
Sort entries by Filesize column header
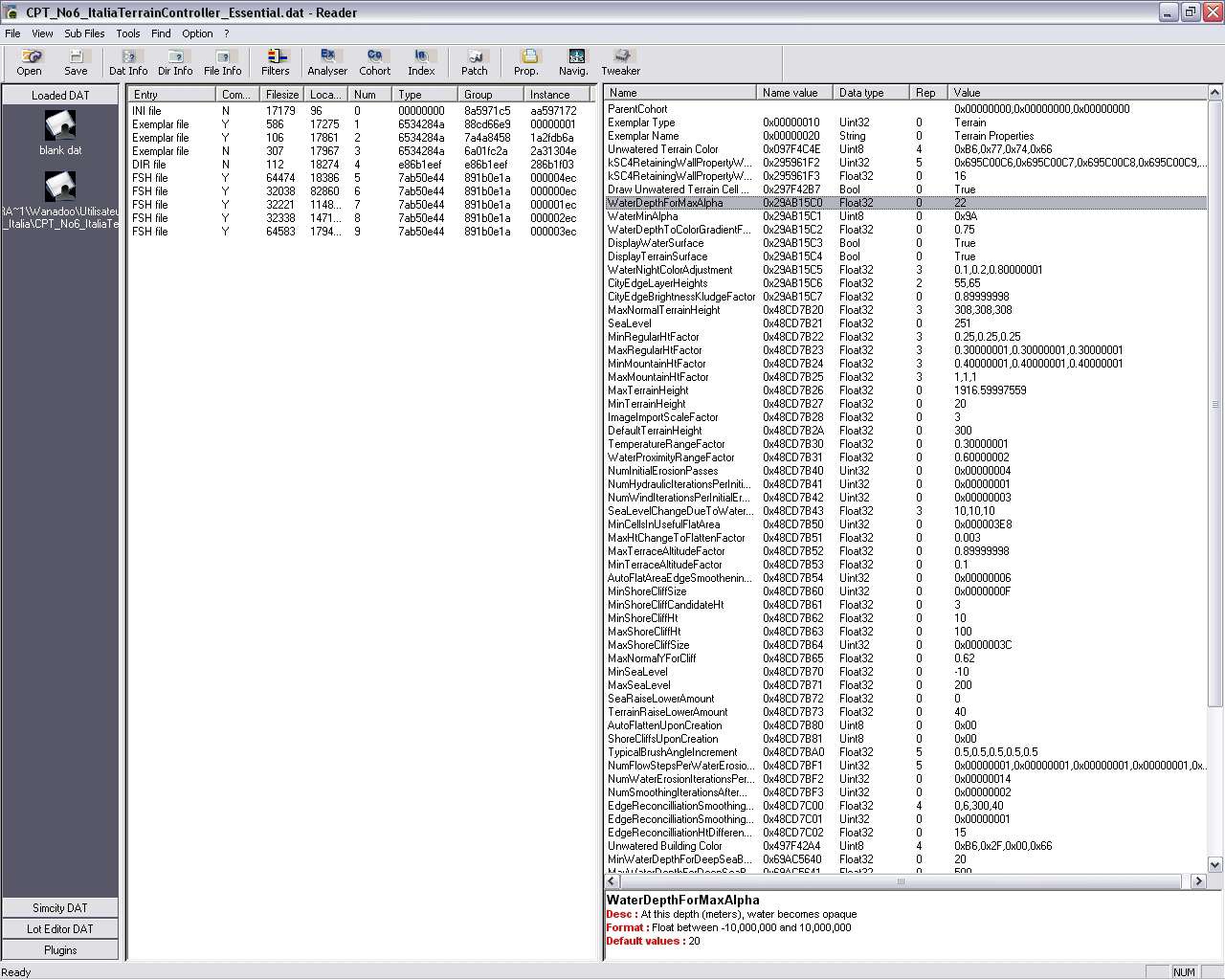282,95
